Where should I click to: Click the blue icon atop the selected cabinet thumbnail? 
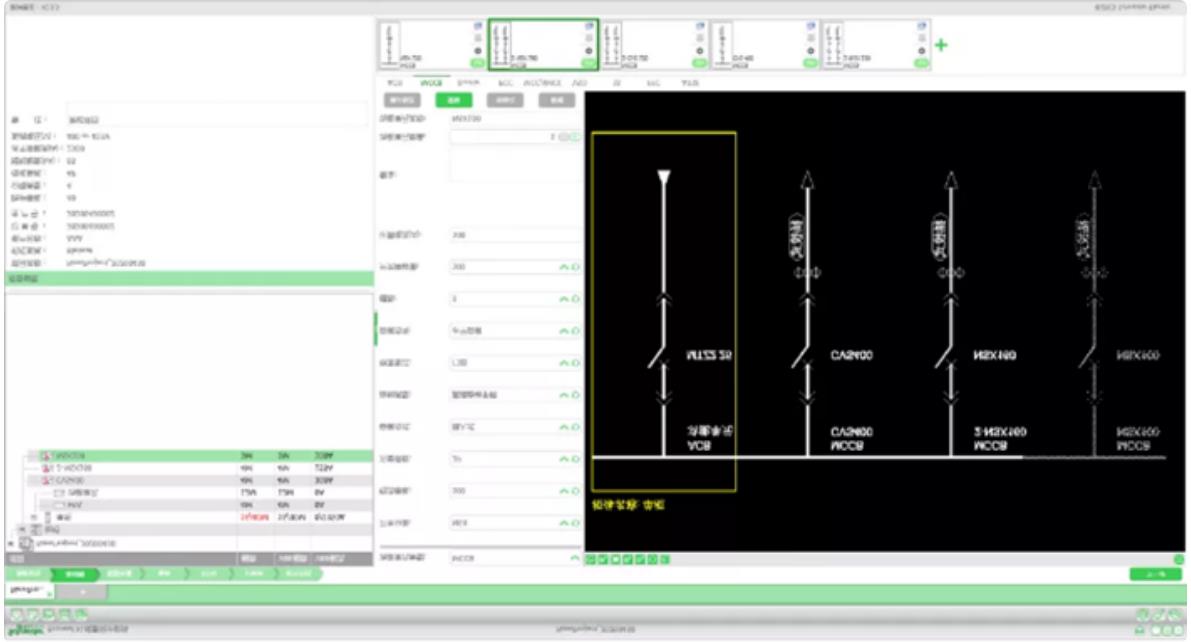[589, 24]
